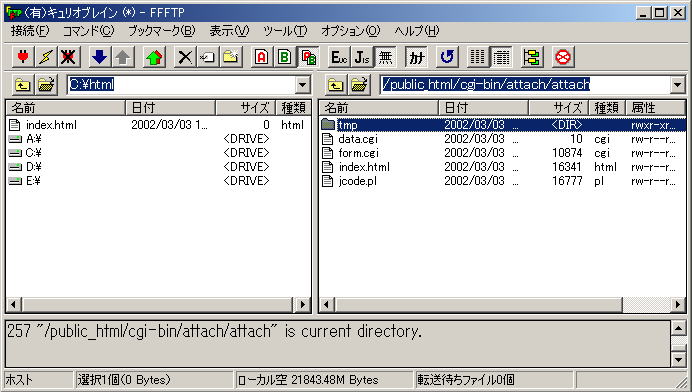The height and width of the screenshot is (392, 692).
Task: Click local pane scroll left arrow
Action: click(14, 304)
